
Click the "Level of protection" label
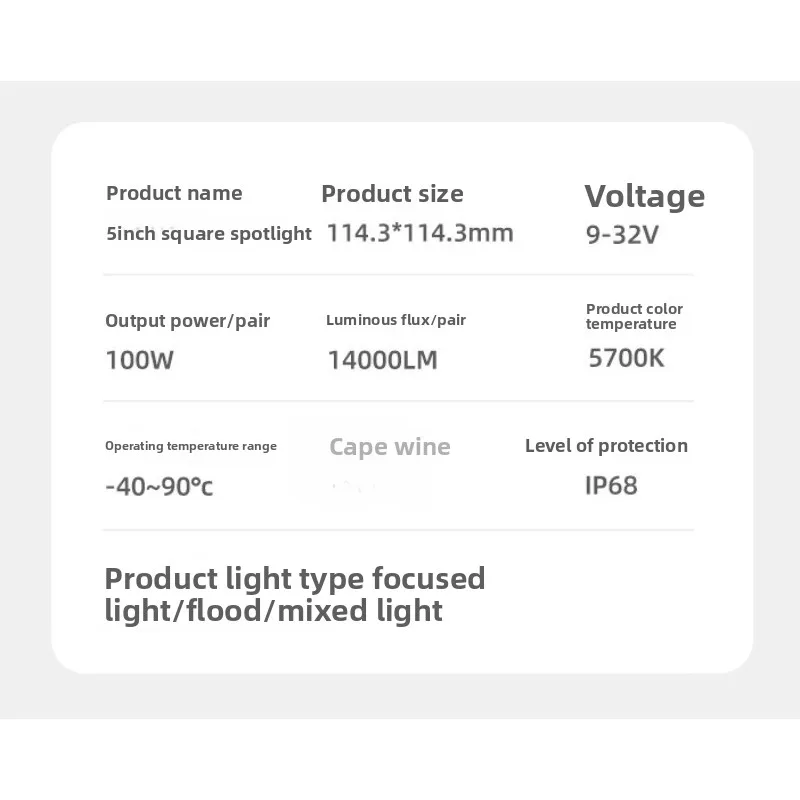(606, 446)
